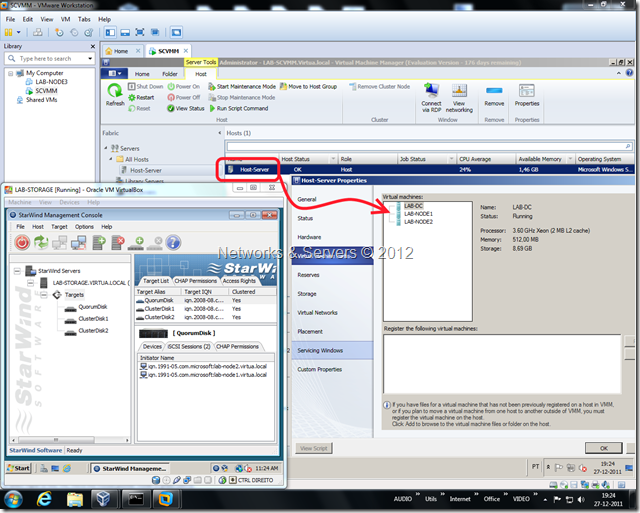Screen dimensions: 640x513
Task: Open the Host Status column filter dropdown
Action: coord(333,159)
